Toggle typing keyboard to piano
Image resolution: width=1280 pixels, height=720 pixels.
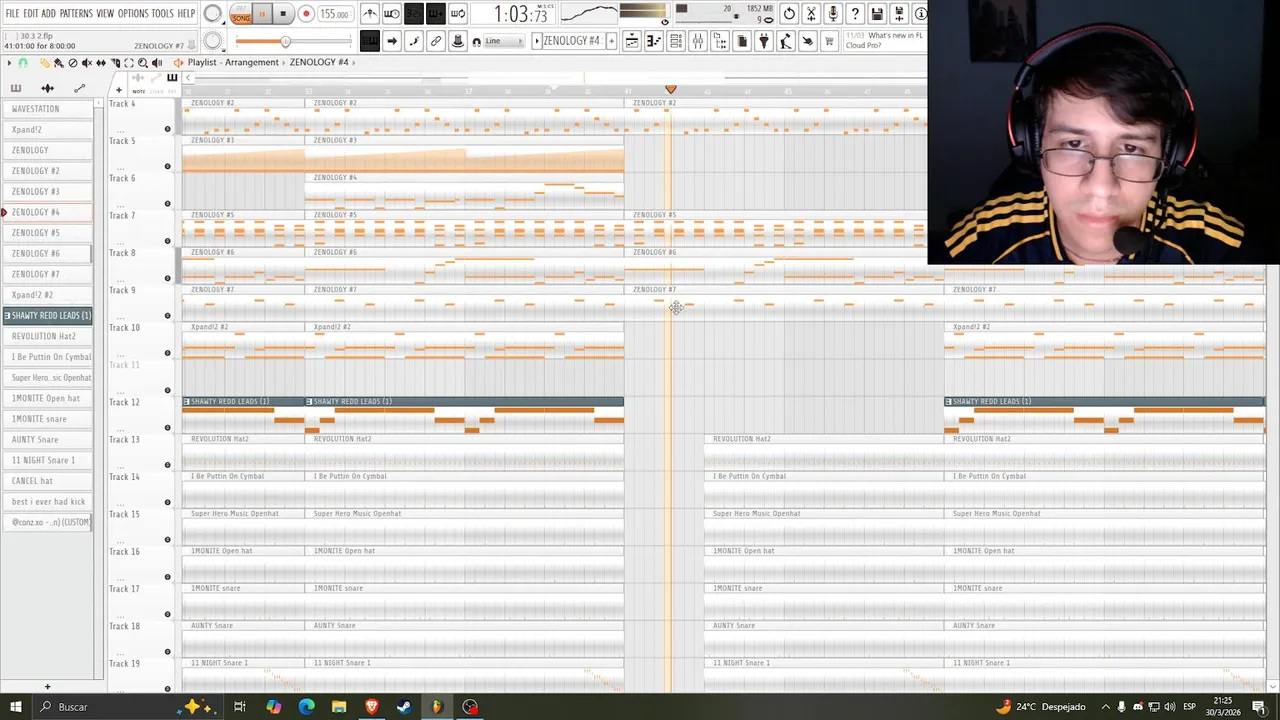coord(370,41)
